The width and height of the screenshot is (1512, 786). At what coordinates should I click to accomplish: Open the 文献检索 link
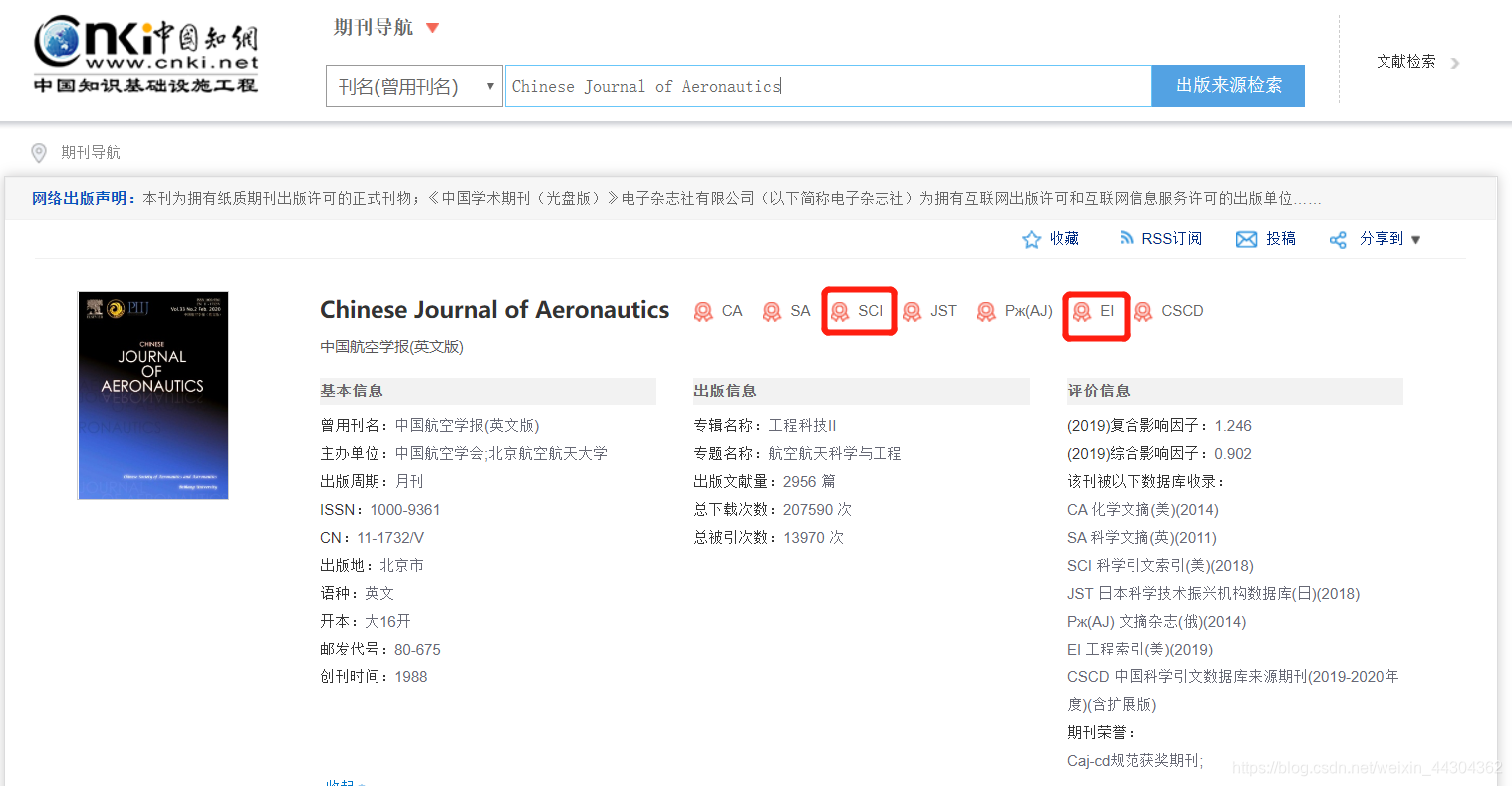[1406, 62]
